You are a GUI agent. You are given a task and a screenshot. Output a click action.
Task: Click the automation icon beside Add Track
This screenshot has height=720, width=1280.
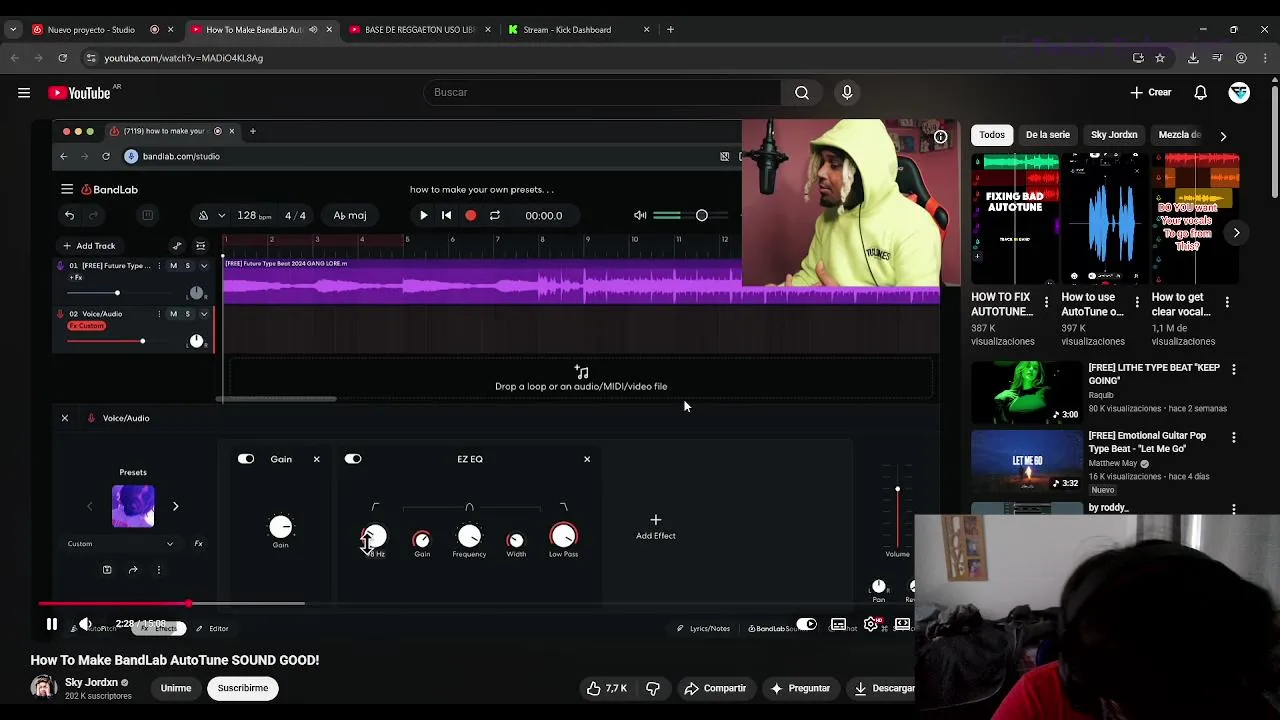pyautogui.click(x=177, y=246)
